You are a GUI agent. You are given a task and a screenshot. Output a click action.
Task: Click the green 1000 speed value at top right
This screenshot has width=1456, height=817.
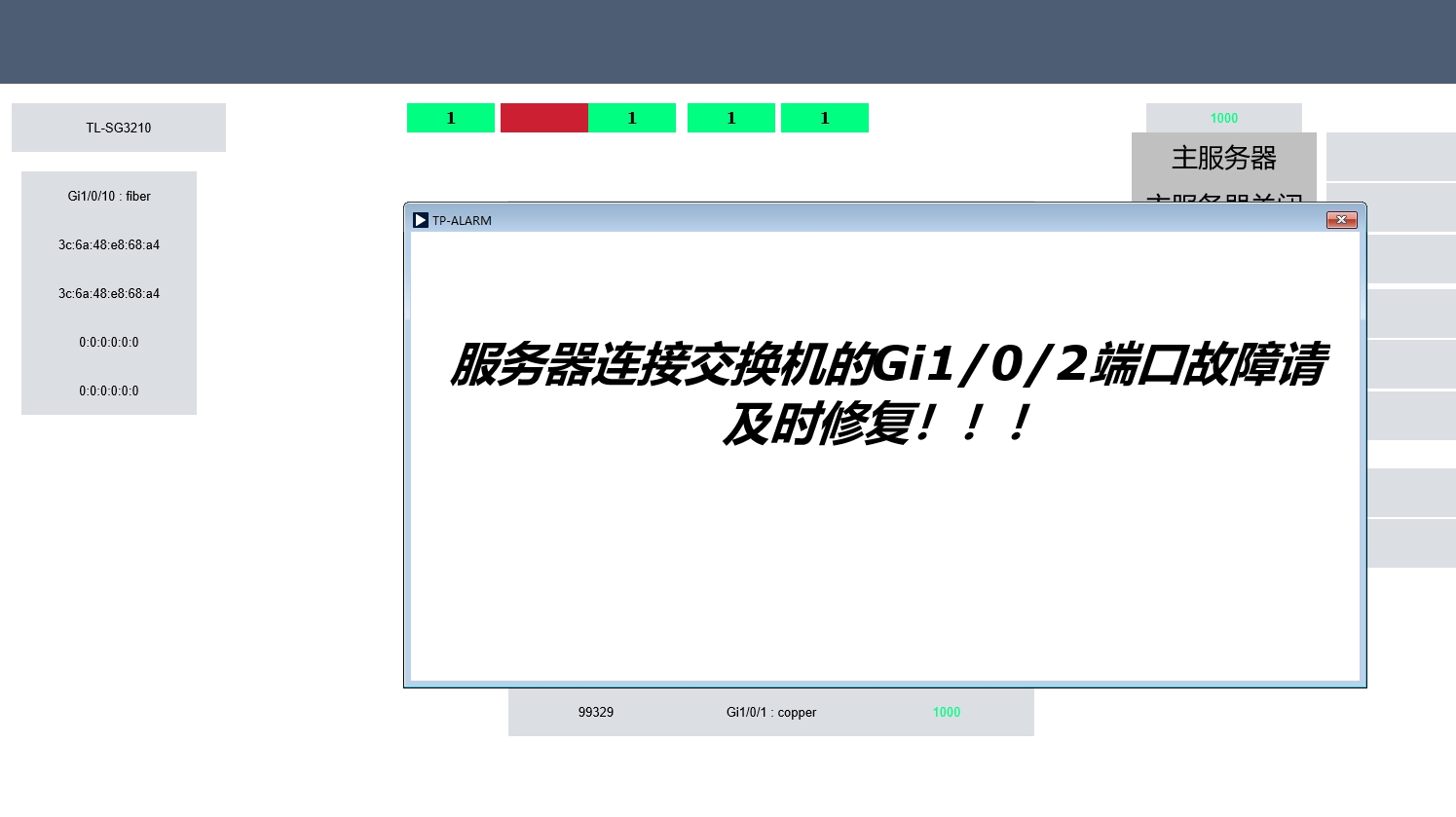point(1224,118)
